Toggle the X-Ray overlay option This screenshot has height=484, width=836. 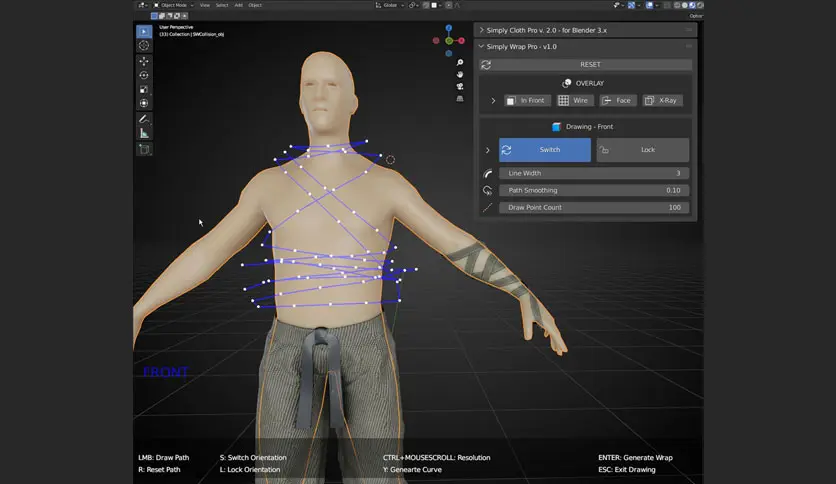click(x=663, y=100)
